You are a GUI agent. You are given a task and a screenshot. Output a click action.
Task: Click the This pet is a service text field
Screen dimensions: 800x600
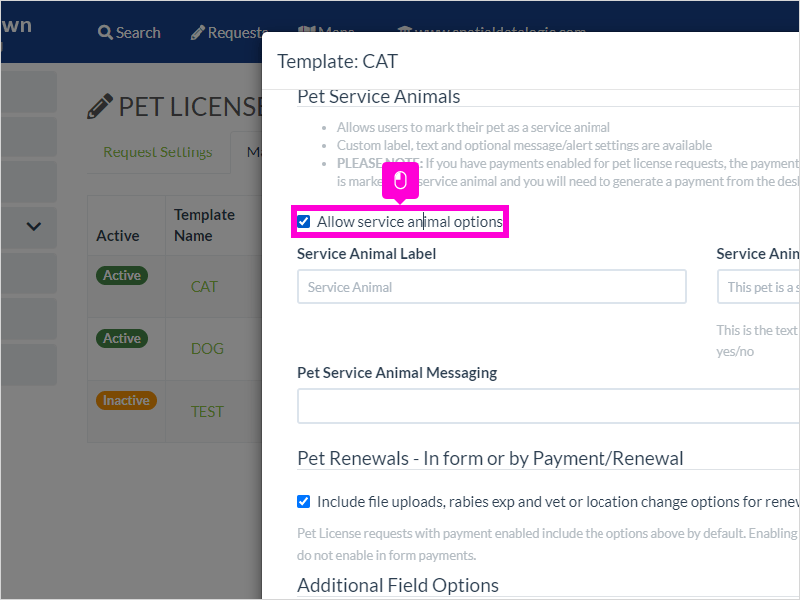pyautogui.click(x=759, y=287)
